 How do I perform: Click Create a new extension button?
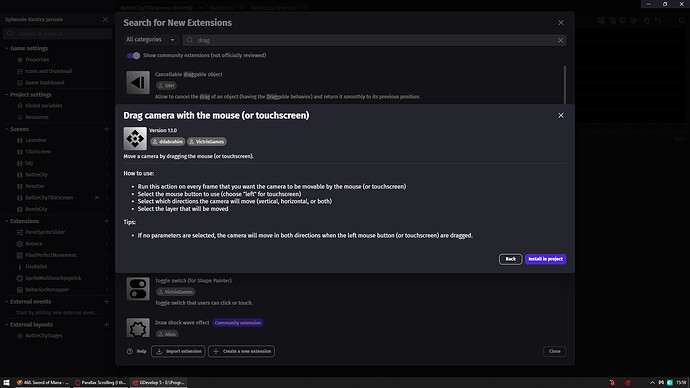pyautogui.click(x=242, y=351)
